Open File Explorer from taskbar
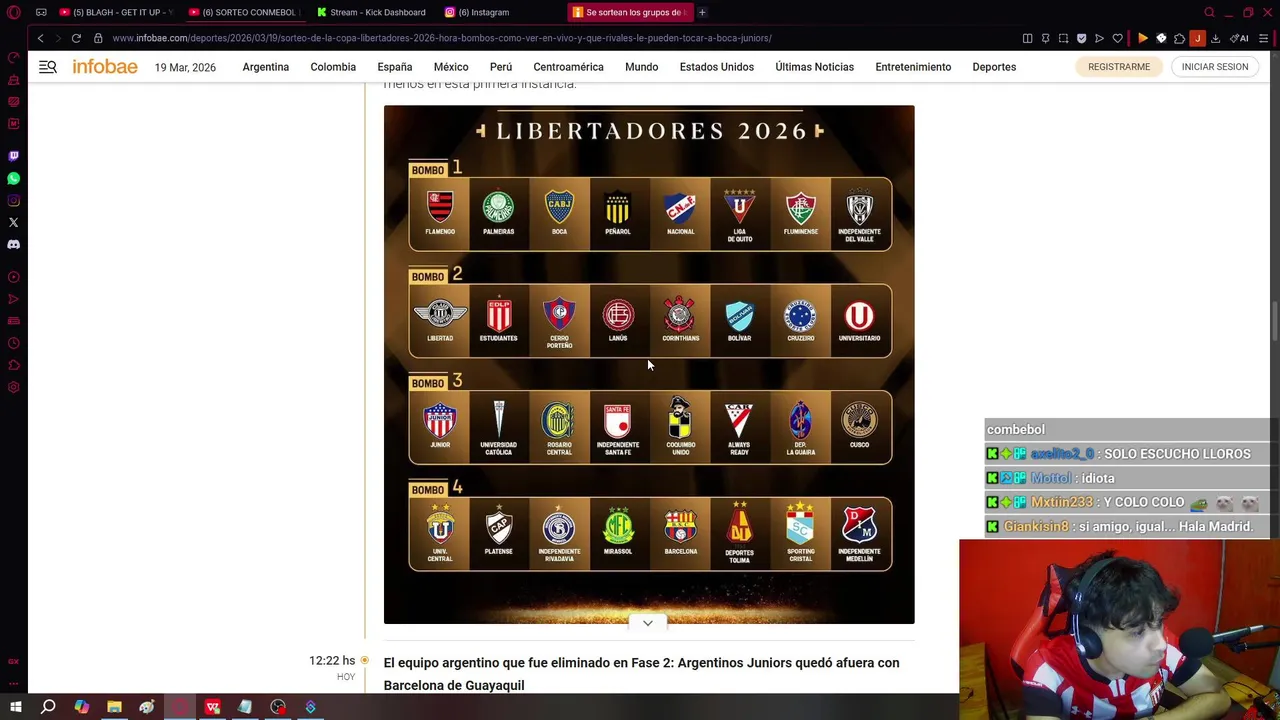Viewport: 1280px width, 720px height. (114, 707)
